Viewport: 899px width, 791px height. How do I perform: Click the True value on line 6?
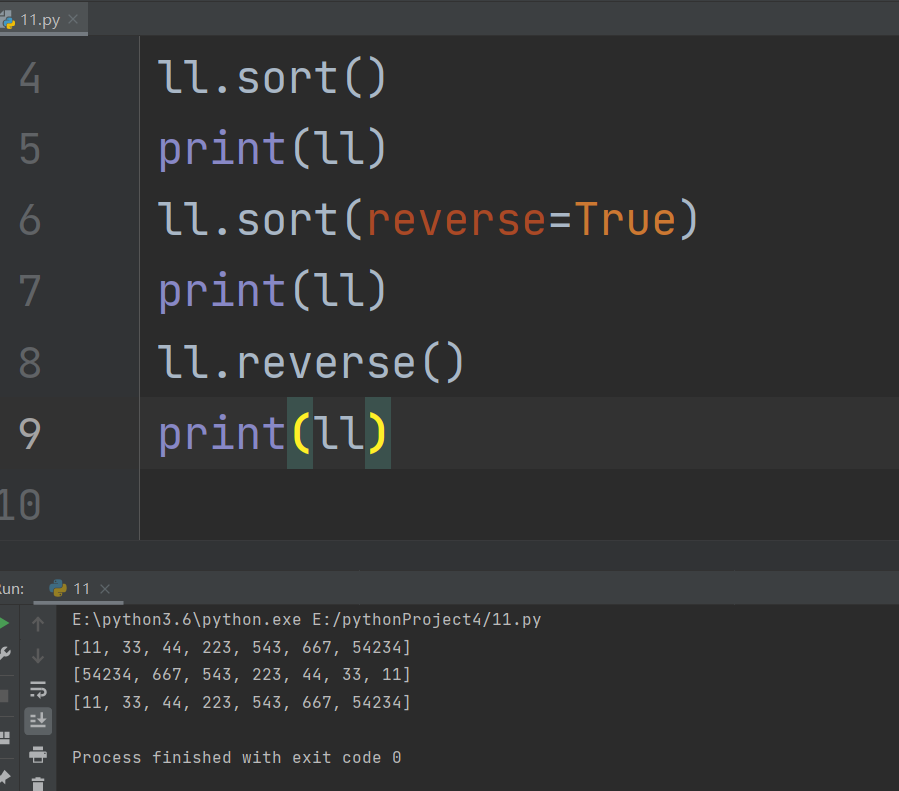coord(626,220)
